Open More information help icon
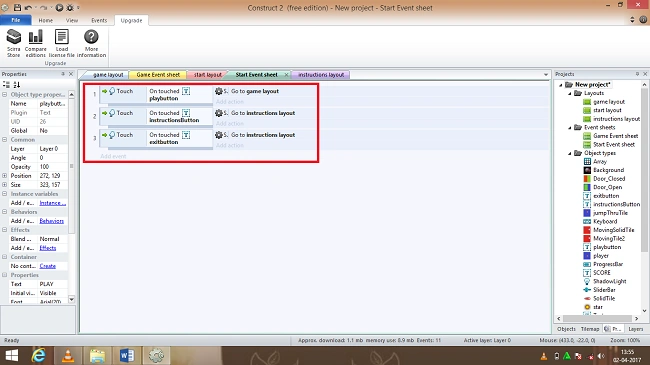 point(91,43)
